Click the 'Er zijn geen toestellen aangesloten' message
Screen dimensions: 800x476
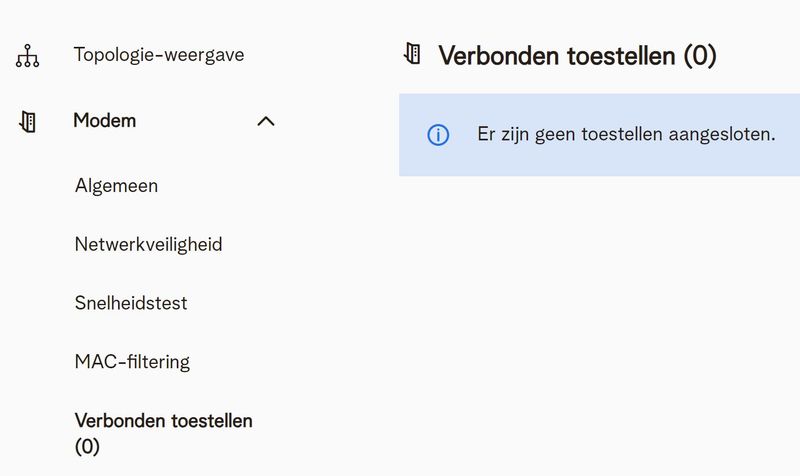click(626, 135)
